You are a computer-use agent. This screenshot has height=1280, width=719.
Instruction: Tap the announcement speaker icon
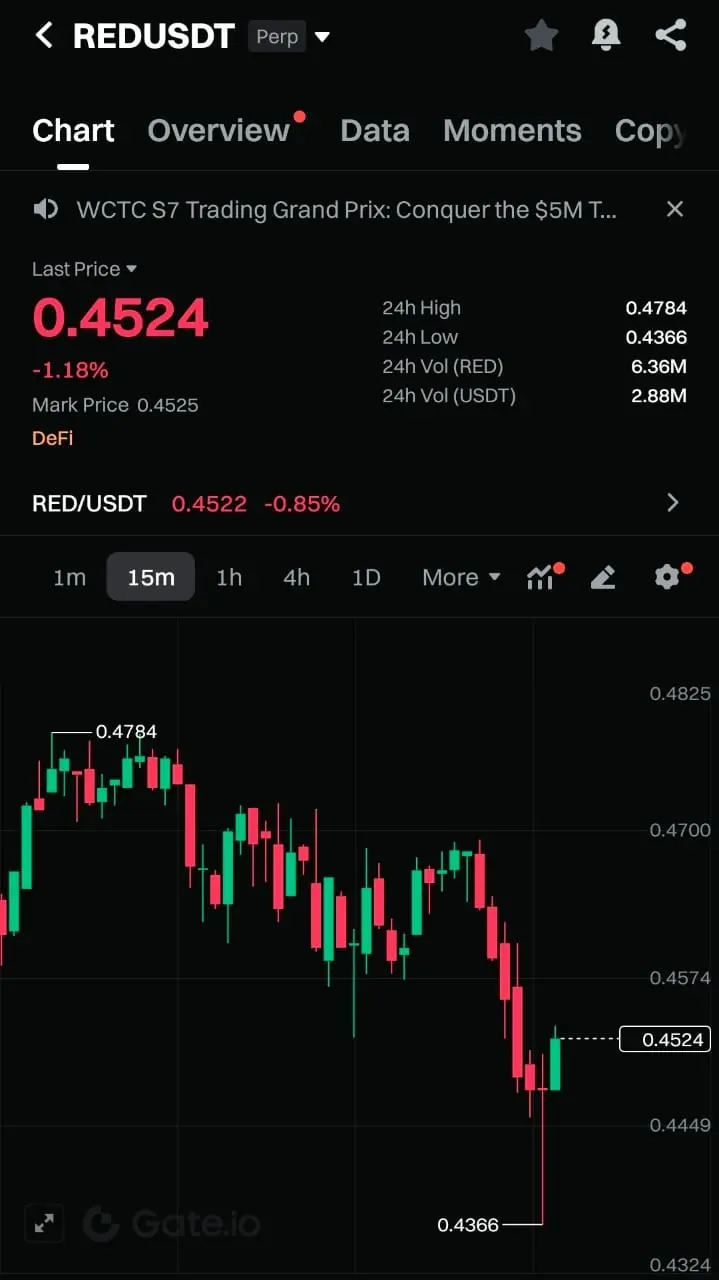(45, 209)
